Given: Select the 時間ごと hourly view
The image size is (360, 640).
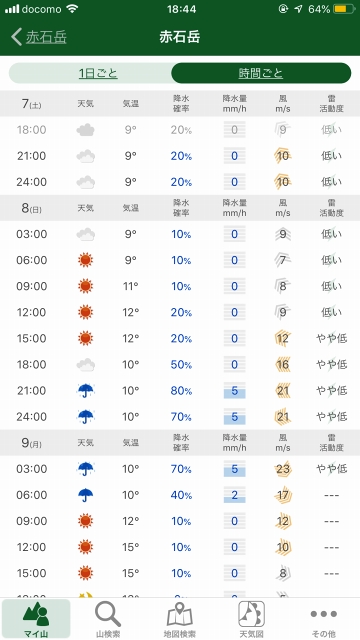Looking at the screenshot, I should (x=261, y=73).
